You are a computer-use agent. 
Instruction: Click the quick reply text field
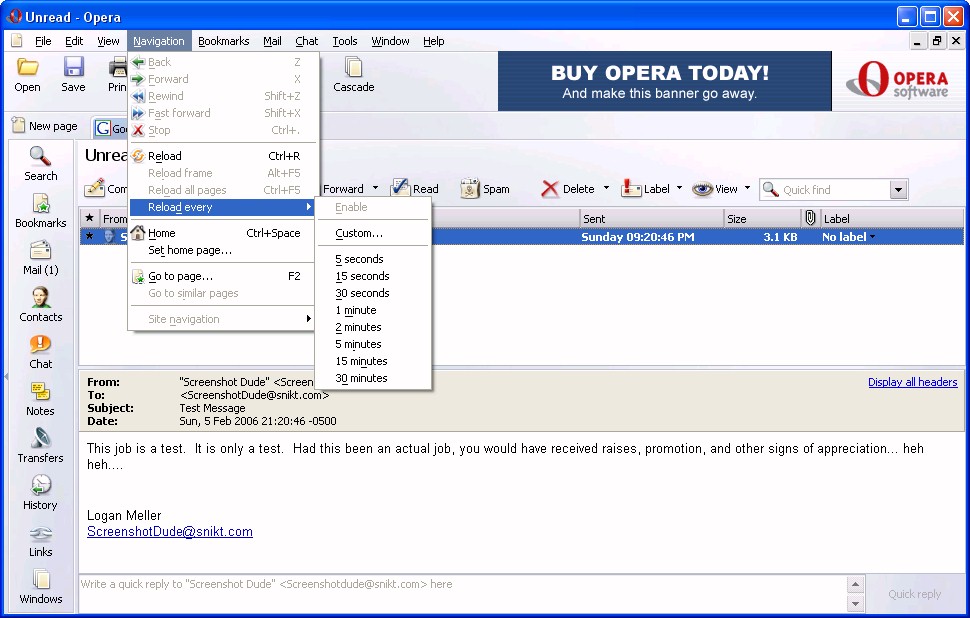[x=460, y=584]
